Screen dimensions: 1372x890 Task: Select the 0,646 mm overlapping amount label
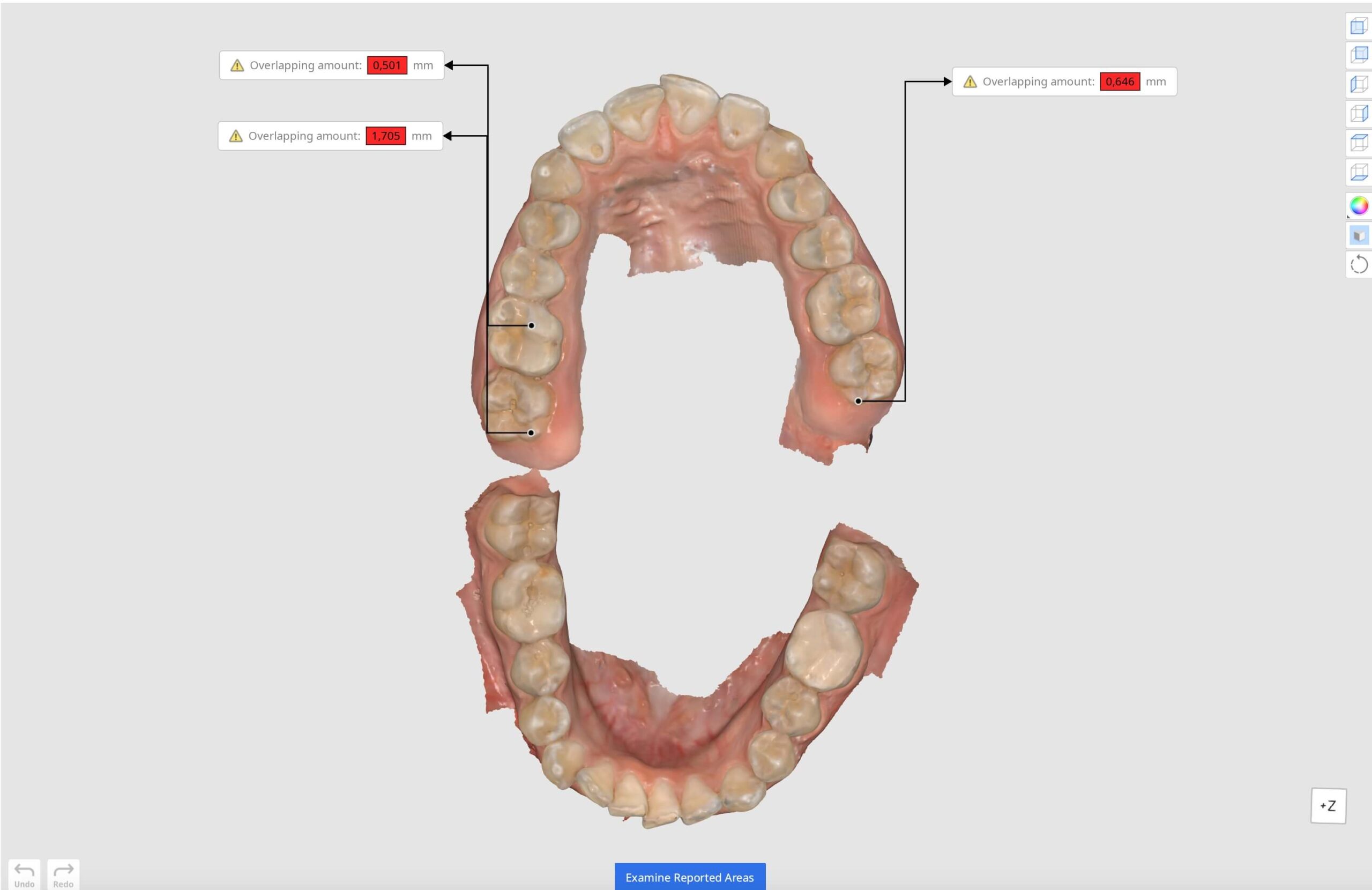[1064, 82]
